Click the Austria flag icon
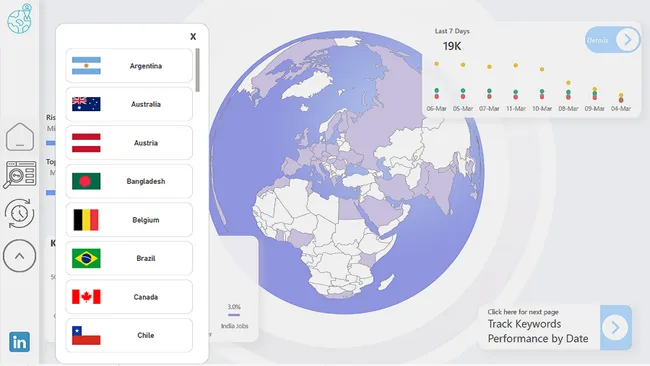The image size is (650, 366). (x=86, y=143)
